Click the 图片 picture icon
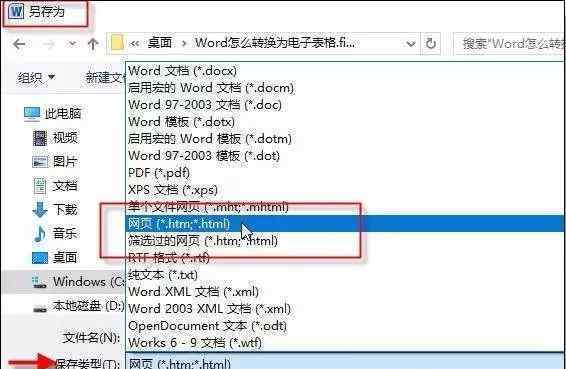Image resolution: width=566 pixels, height=369 pixels. point(40,162)
